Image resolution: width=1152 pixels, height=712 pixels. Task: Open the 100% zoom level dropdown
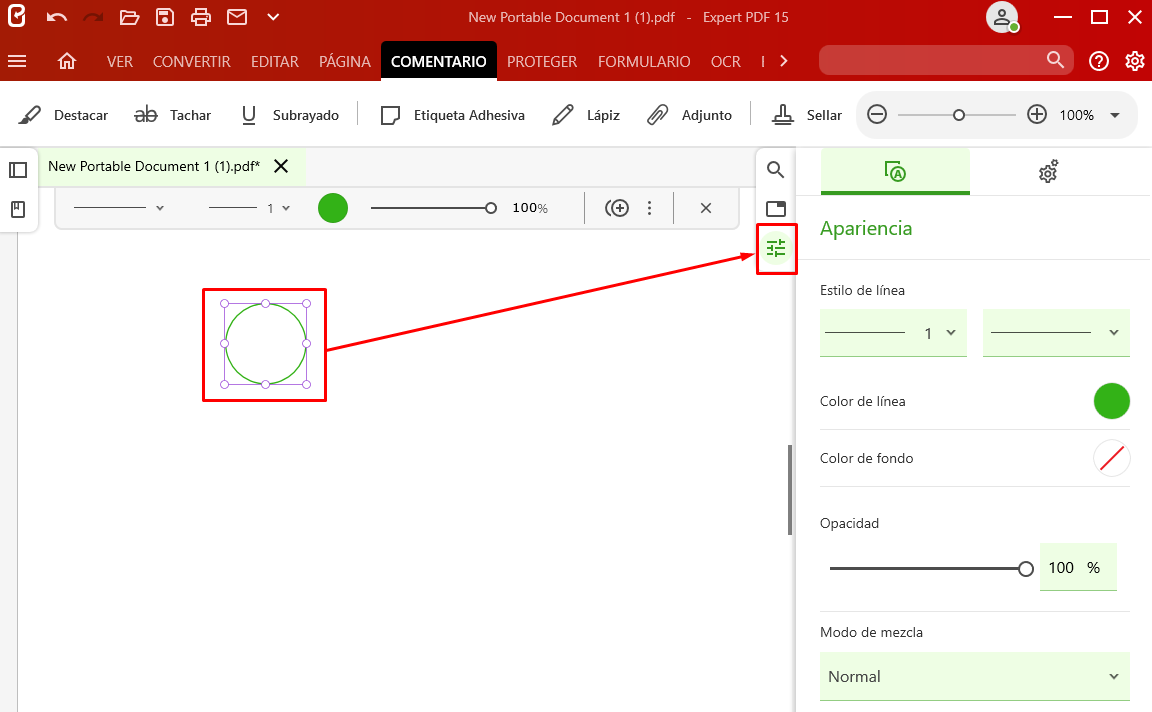1115,115
